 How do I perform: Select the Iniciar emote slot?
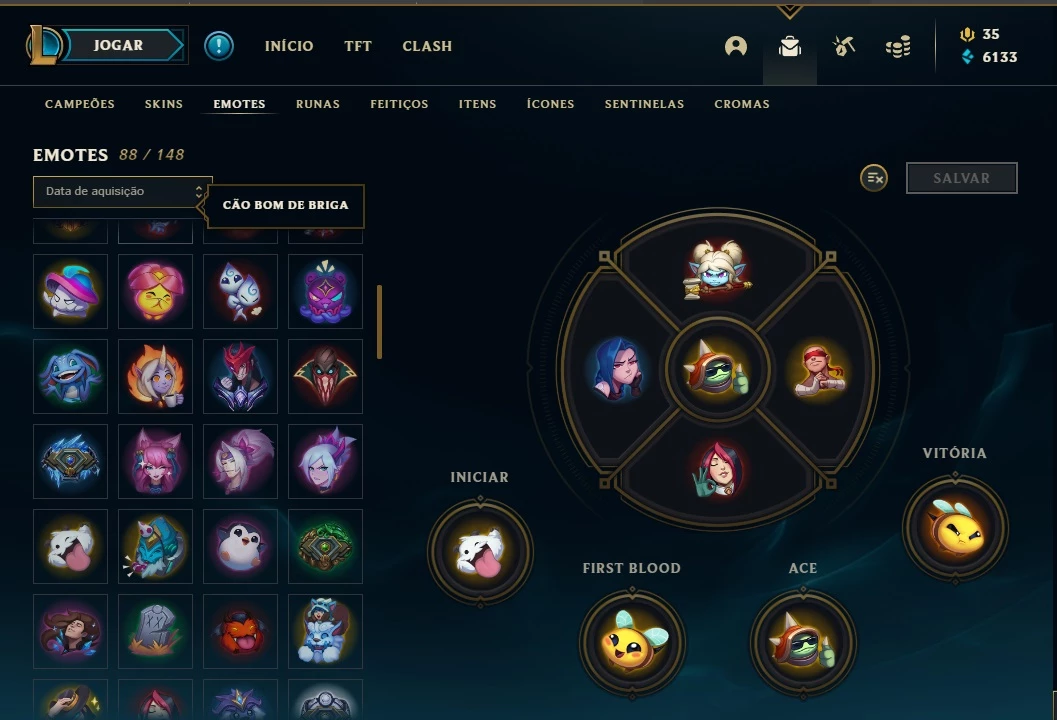[x=480, y=552]
